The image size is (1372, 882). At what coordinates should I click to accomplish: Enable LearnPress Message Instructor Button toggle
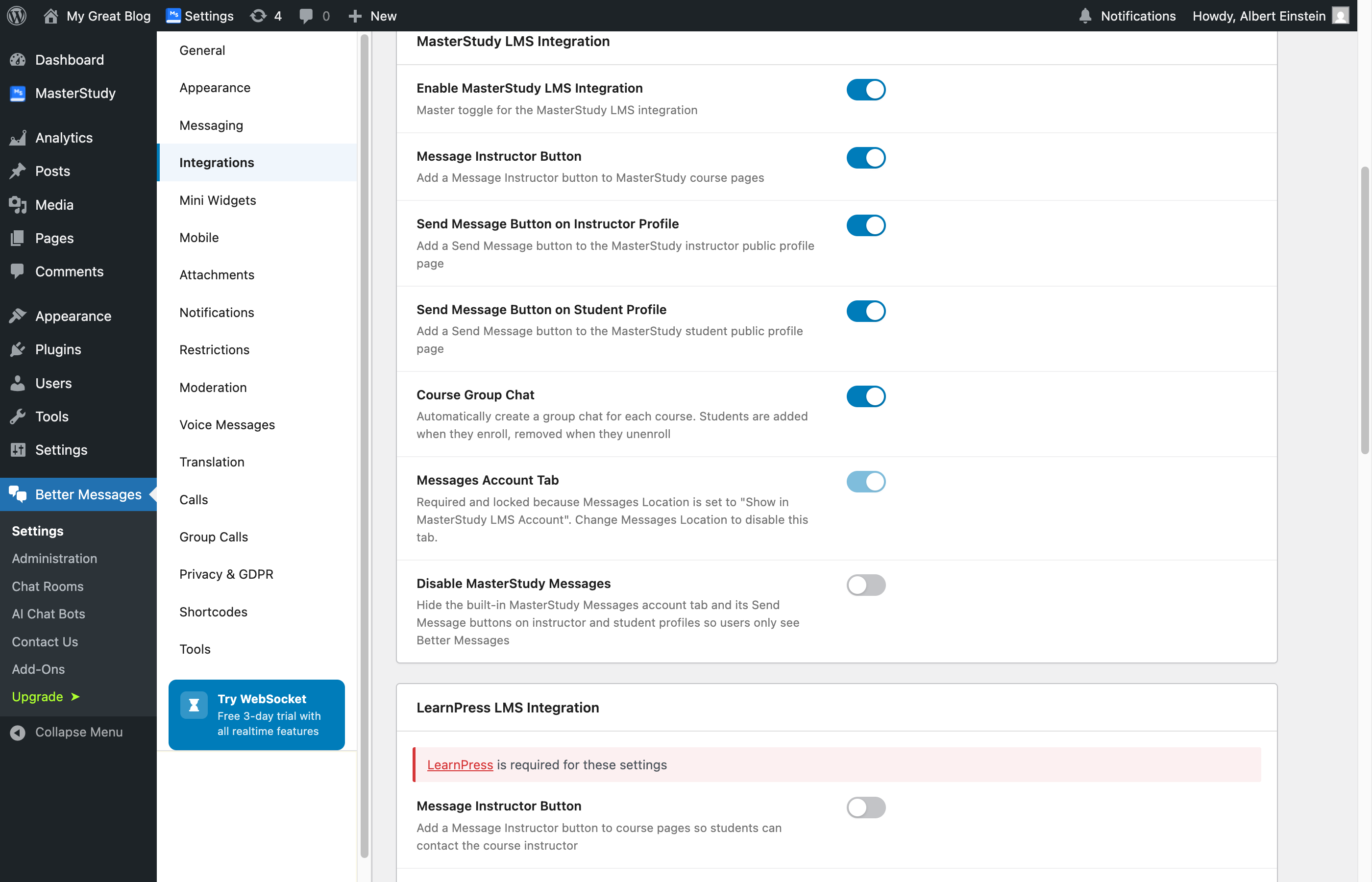pos(866,808)
